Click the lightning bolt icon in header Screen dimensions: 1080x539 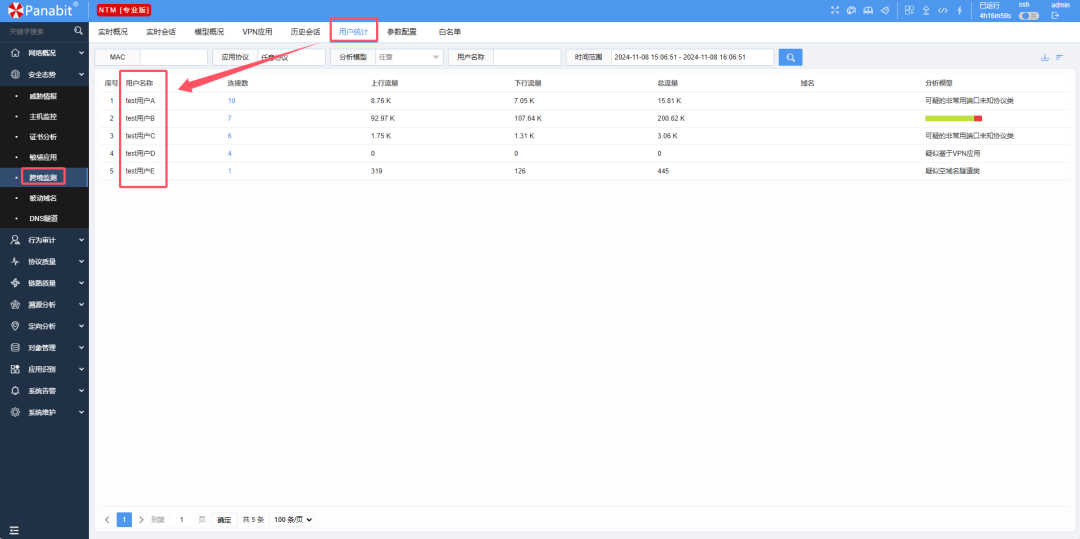[959, 10]
